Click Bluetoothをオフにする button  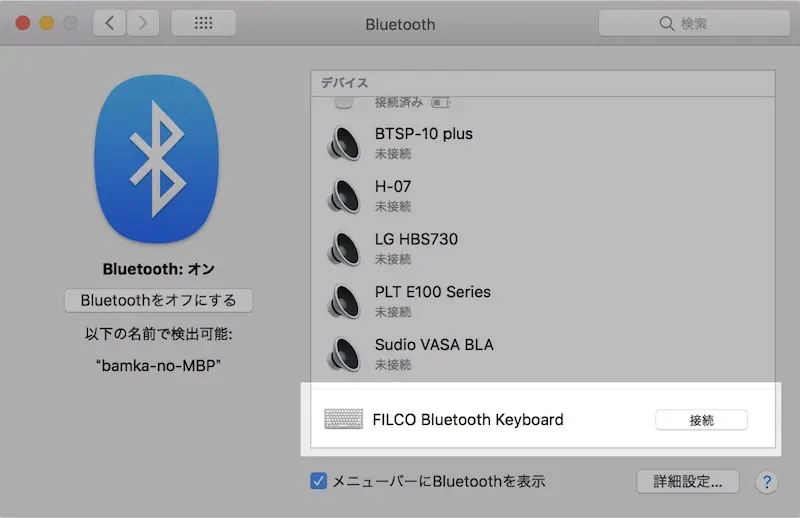click(158, 300)
